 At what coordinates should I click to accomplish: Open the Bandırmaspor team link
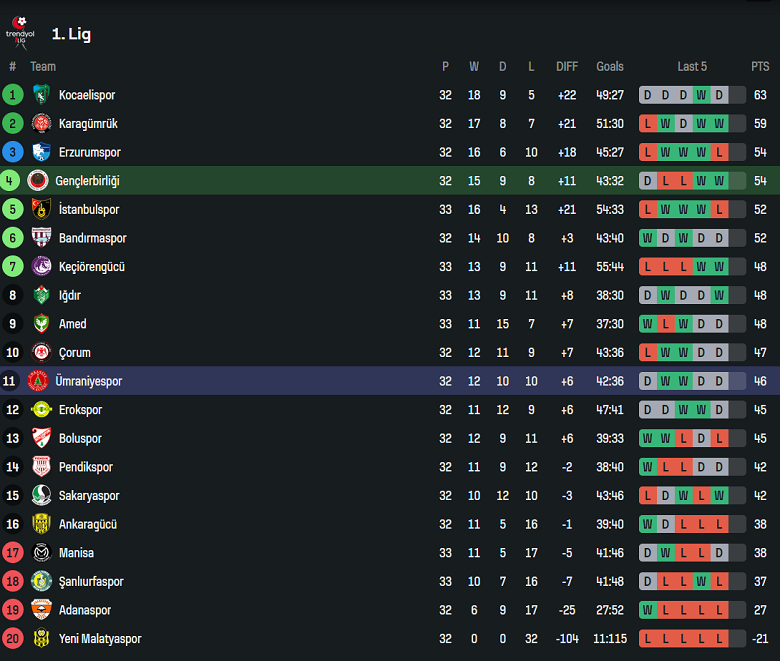coord(92,238)
